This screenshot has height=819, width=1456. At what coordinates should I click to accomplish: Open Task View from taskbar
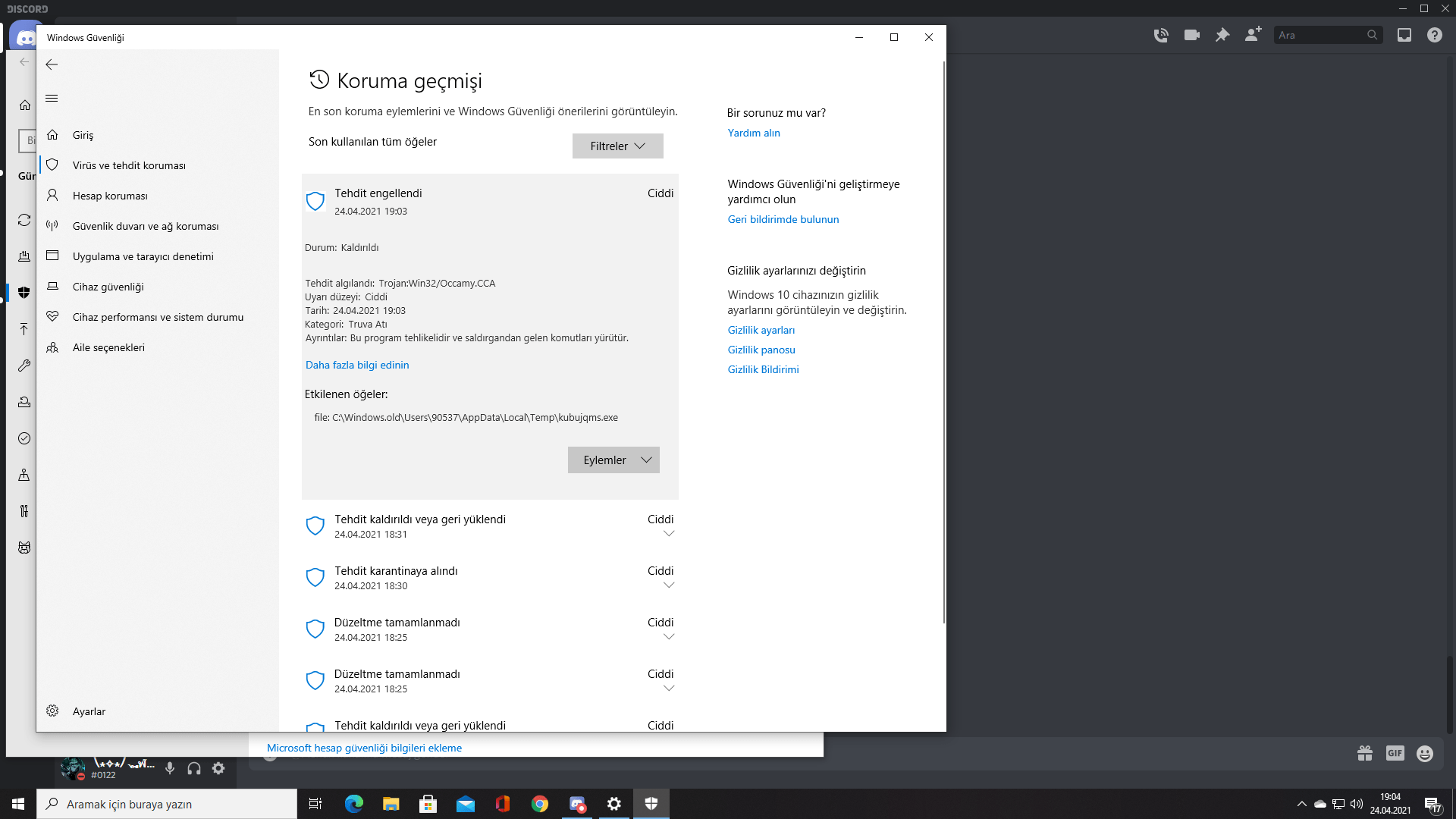point(315,804)
